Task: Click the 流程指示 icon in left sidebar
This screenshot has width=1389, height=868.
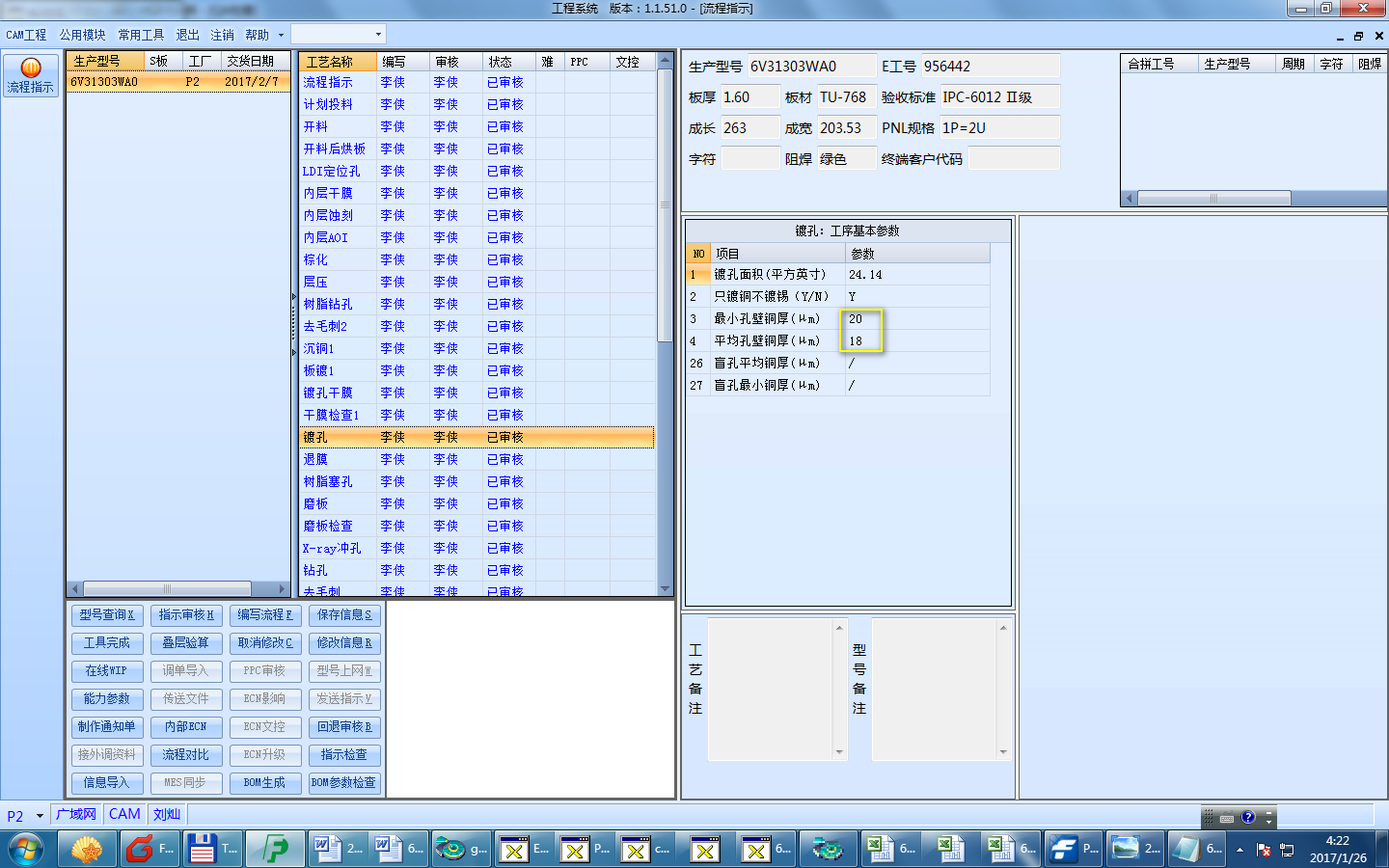Action: (31, 75)
